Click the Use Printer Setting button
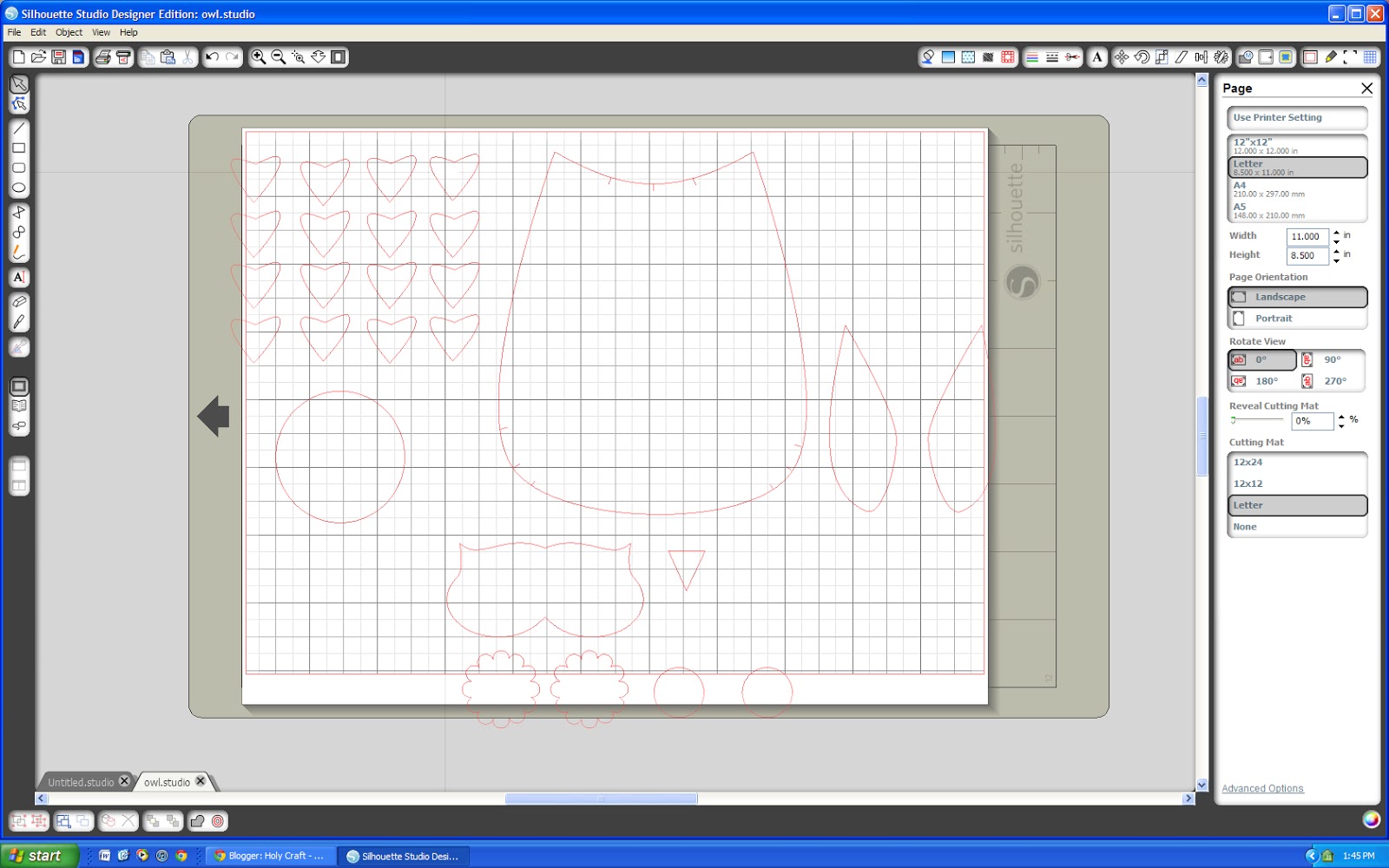 pos(1298,118)
